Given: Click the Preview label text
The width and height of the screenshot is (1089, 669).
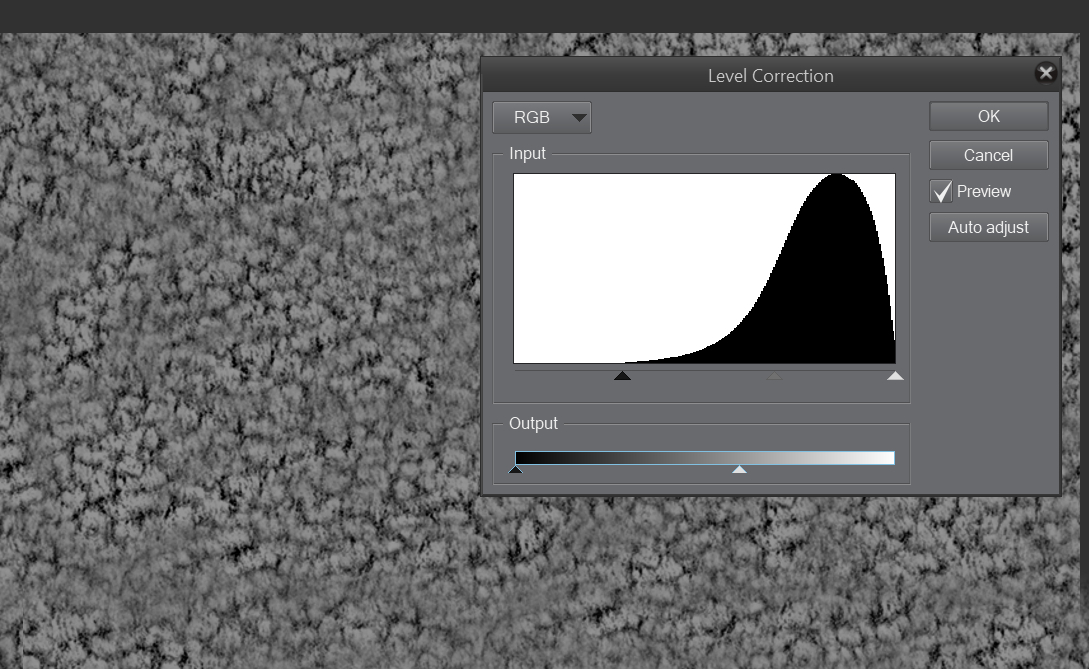Looking at the screenshot, I should 984,191.
